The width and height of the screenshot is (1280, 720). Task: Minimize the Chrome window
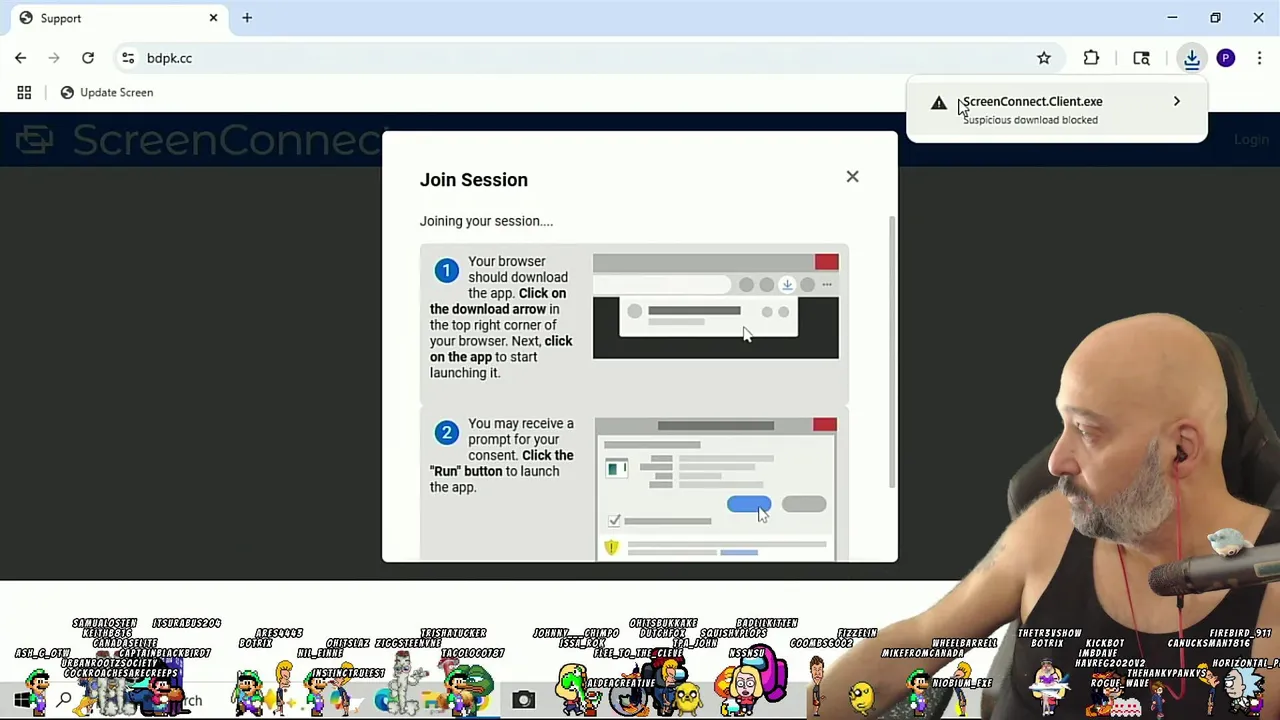pyautogui.click(x=1172, y=18)
